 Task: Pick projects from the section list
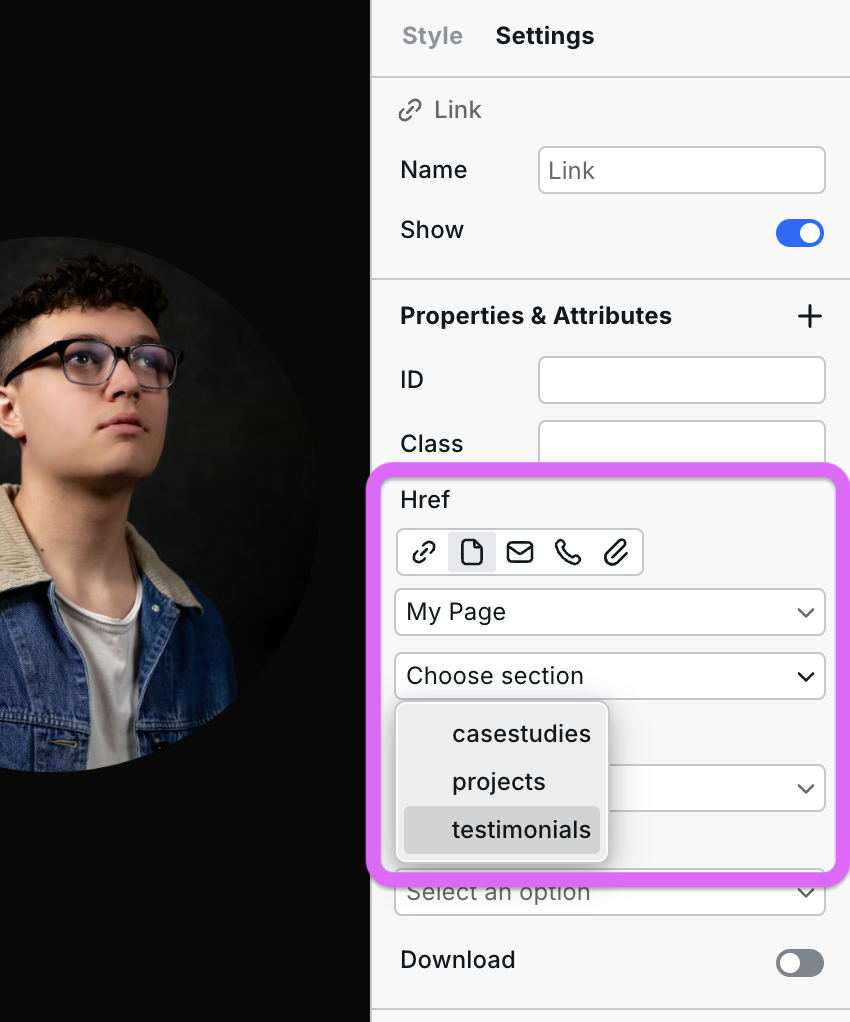point(499,782)
